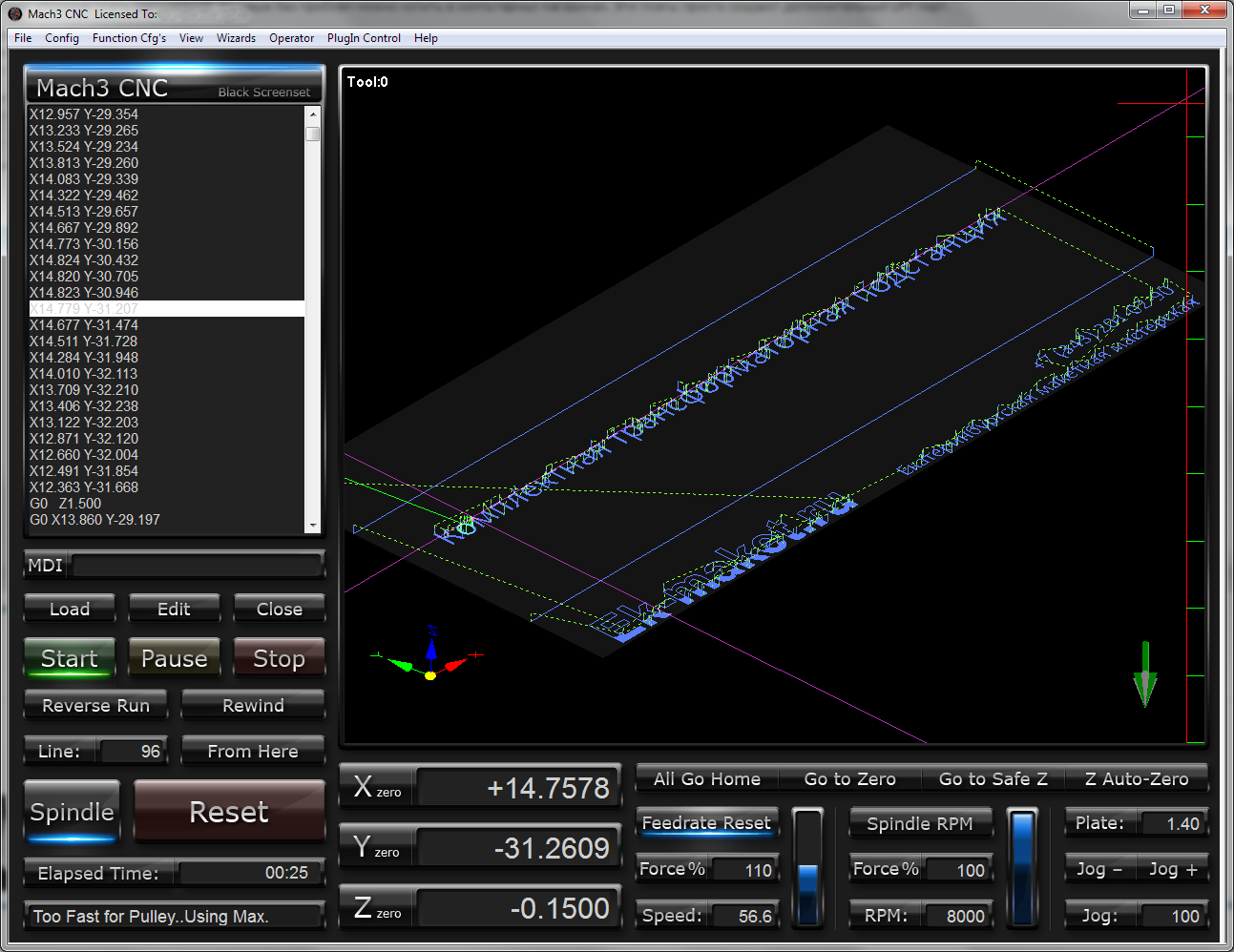
Task: Open the PlugIn Control menu
Action: click(x=364, y=38)
